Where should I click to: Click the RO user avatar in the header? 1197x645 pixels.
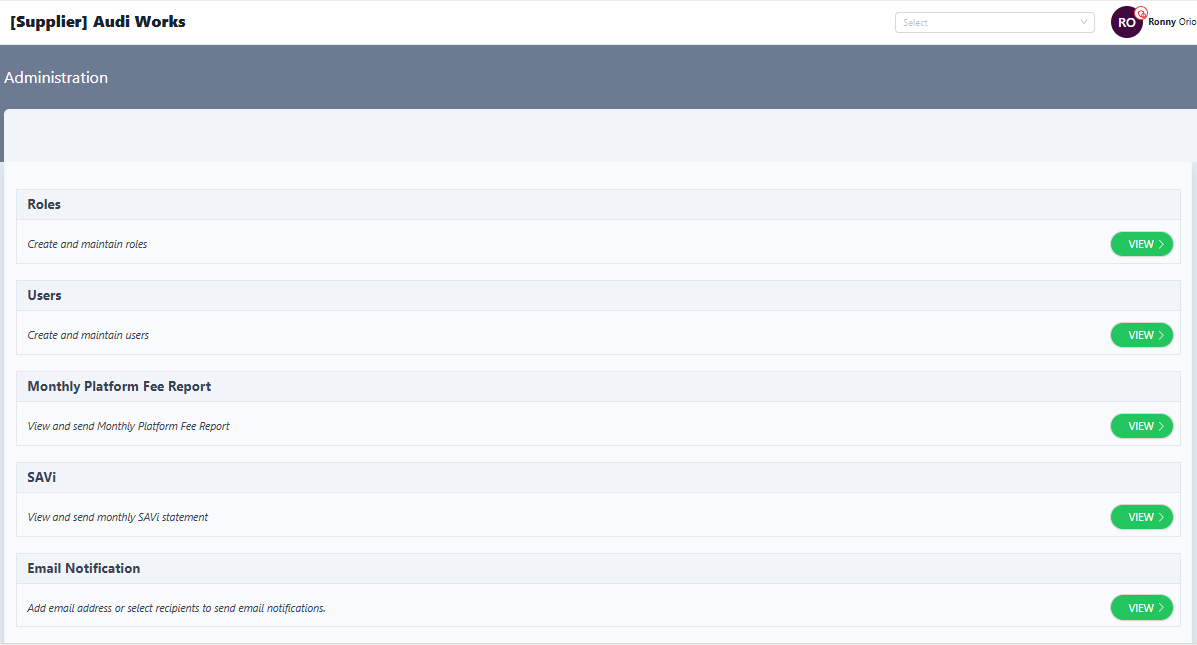[1127, 21]
